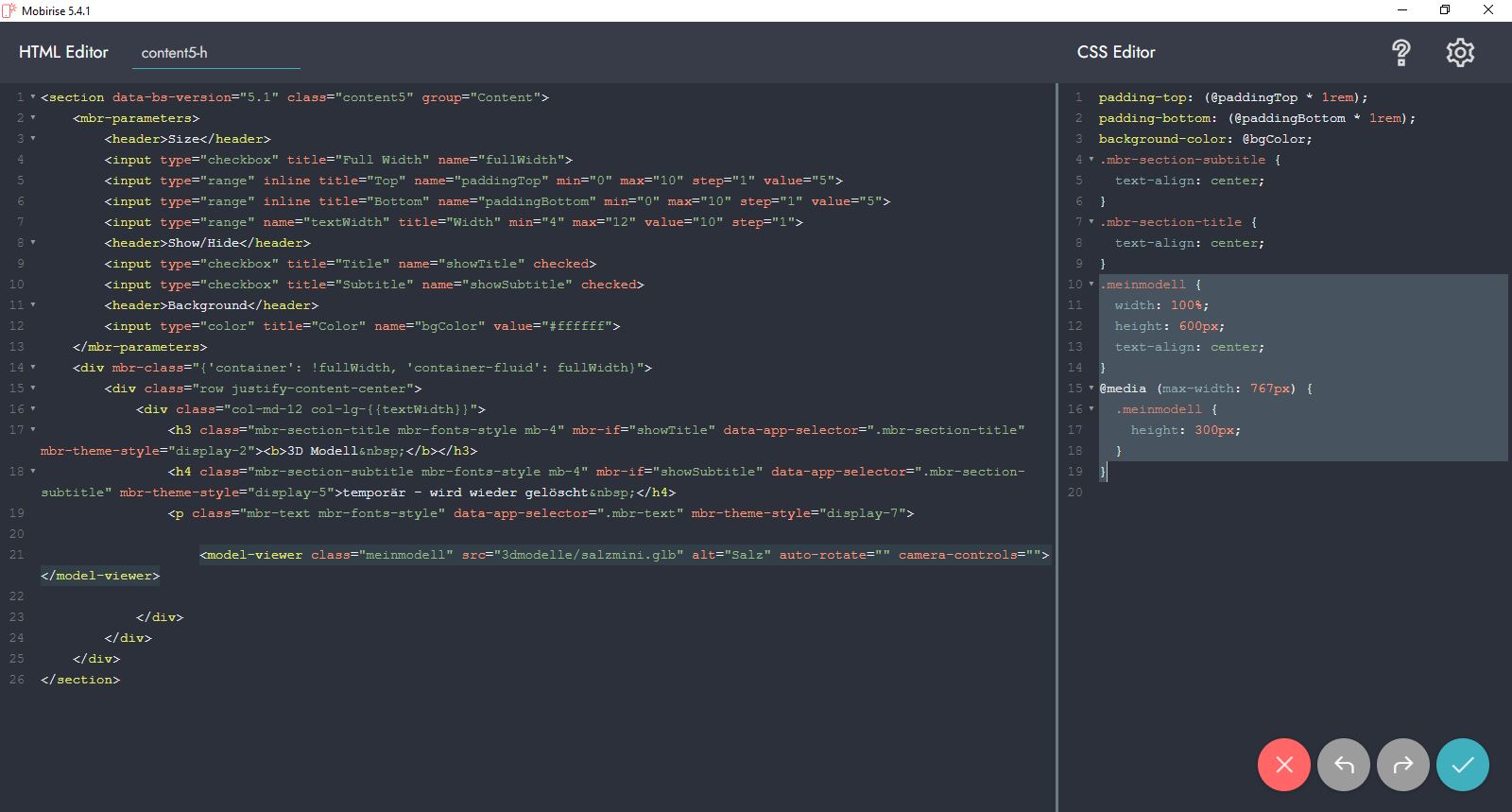Click the HTML Editor heading
1512x812 pixels.
[x=63, y=53]
